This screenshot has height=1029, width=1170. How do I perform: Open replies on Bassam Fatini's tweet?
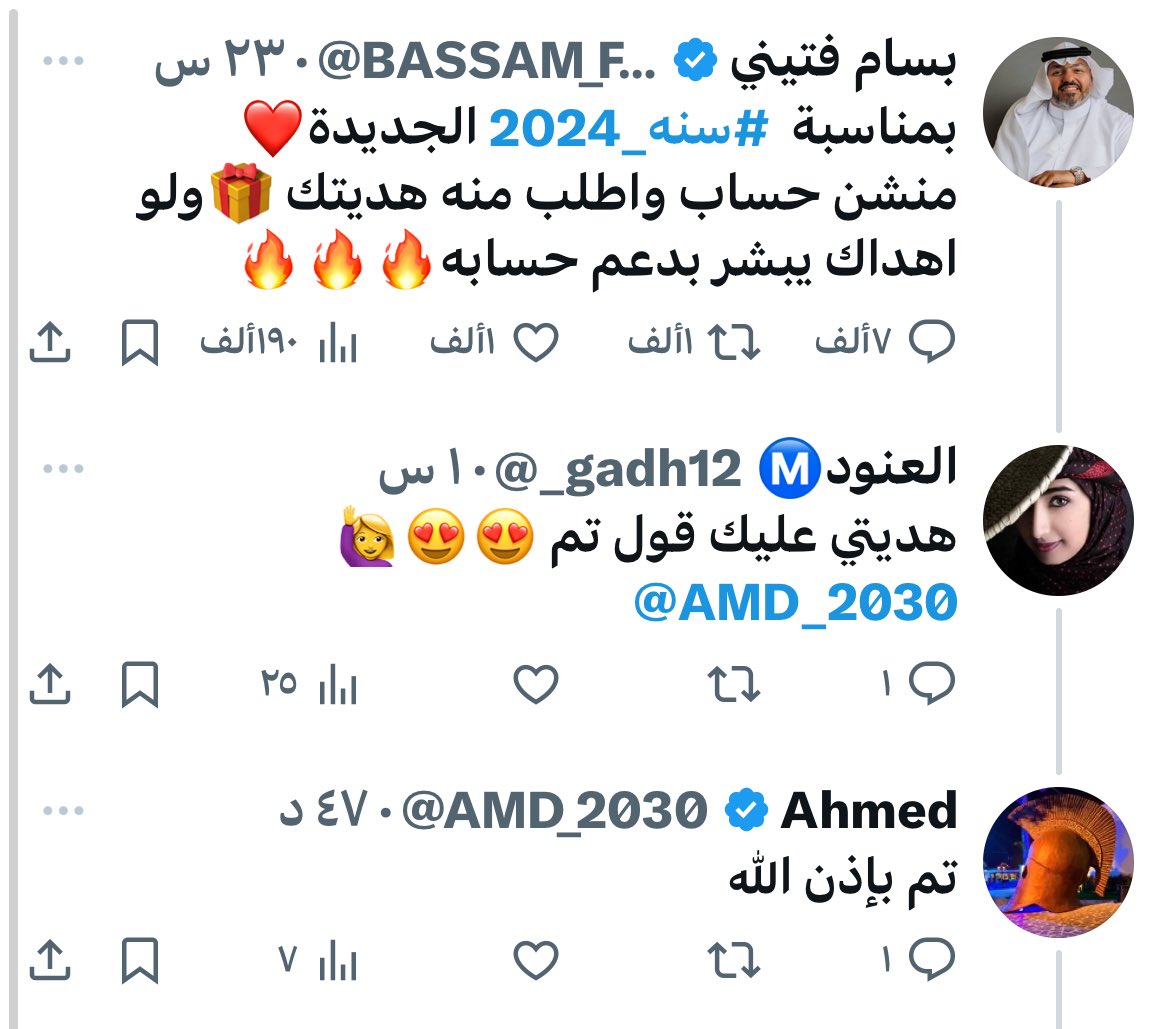tap(932, 342)
